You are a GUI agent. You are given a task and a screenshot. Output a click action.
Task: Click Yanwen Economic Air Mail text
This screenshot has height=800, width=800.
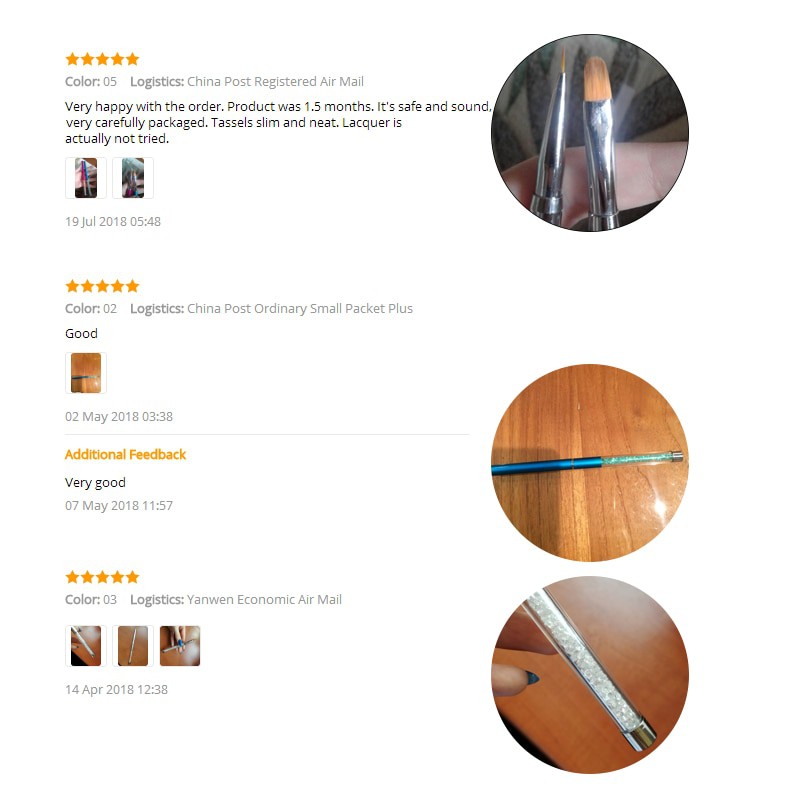pos(264,599)
